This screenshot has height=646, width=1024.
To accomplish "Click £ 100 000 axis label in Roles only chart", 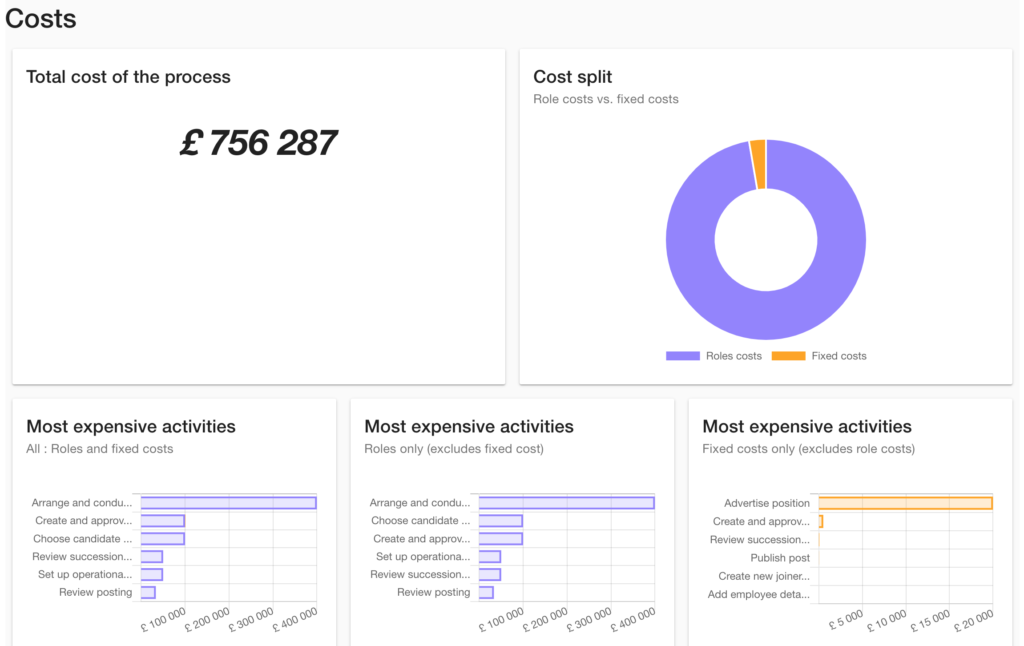I will [502, 619].
